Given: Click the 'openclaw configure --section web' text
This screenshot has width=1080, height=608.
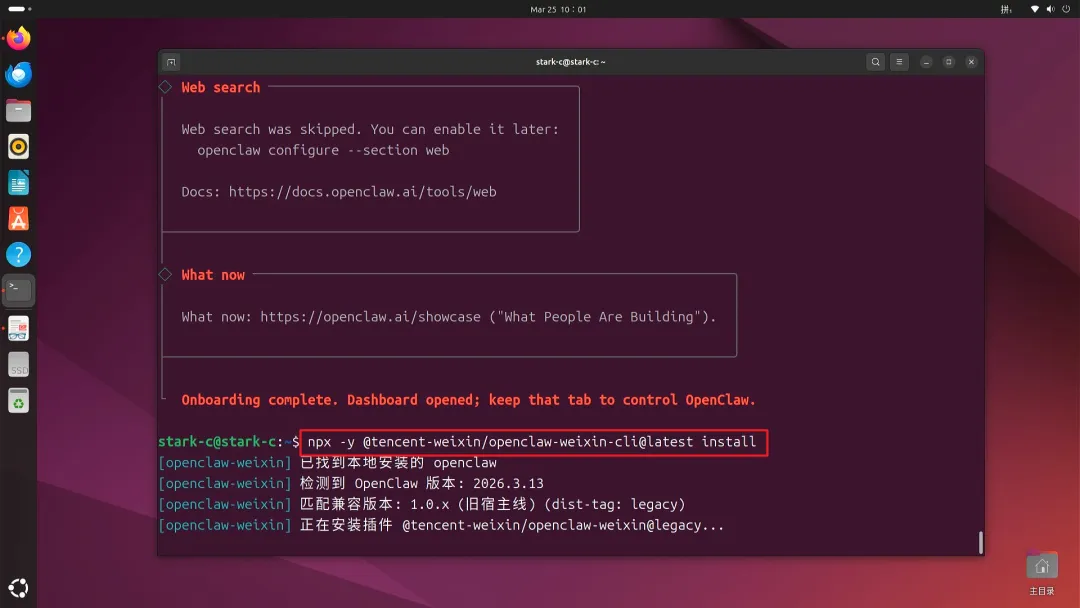Looking at the screenshot, I should pyautogui.click(x=323, y=150).
